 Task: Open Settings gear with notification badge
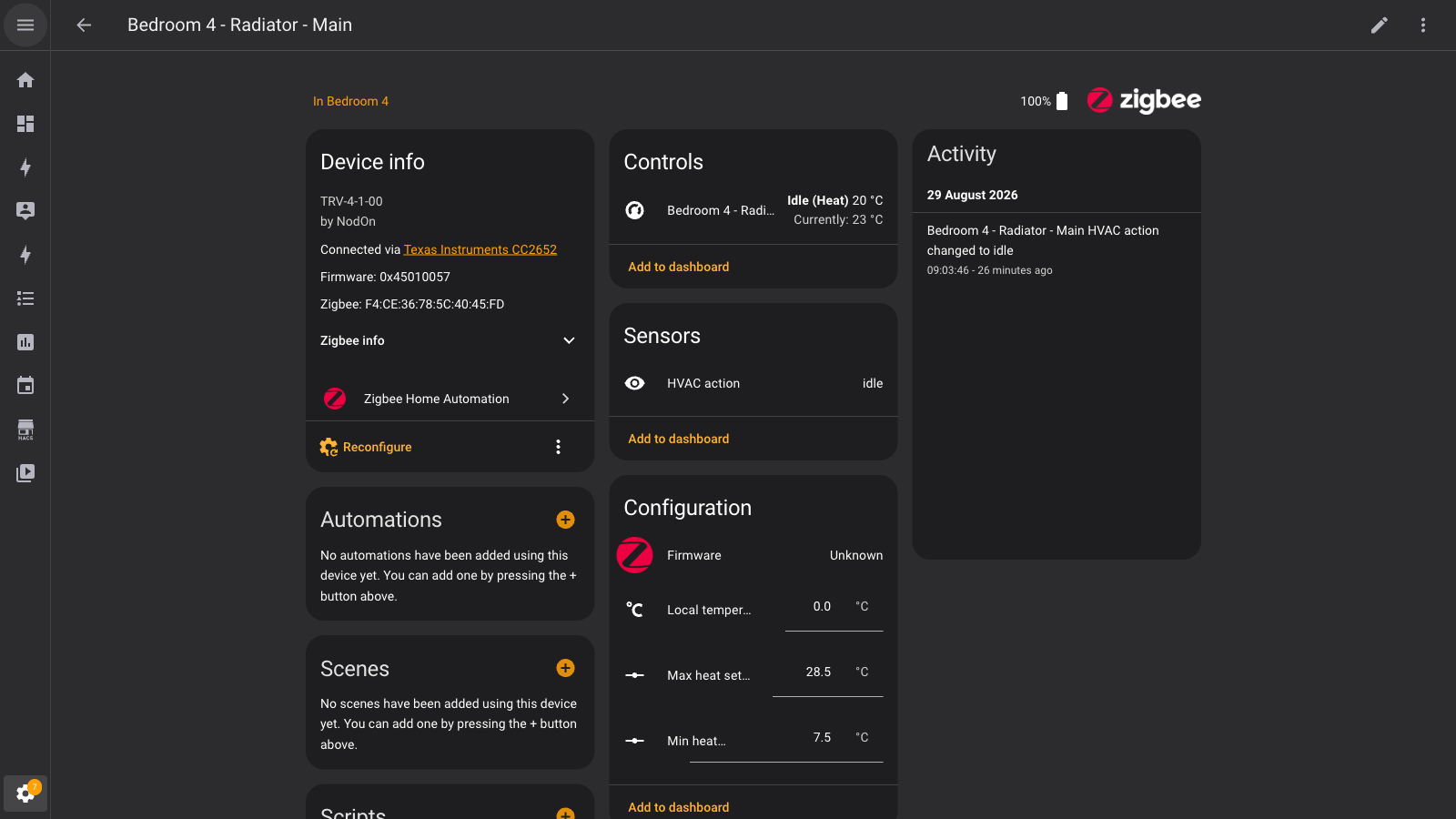tap(25, 794)
